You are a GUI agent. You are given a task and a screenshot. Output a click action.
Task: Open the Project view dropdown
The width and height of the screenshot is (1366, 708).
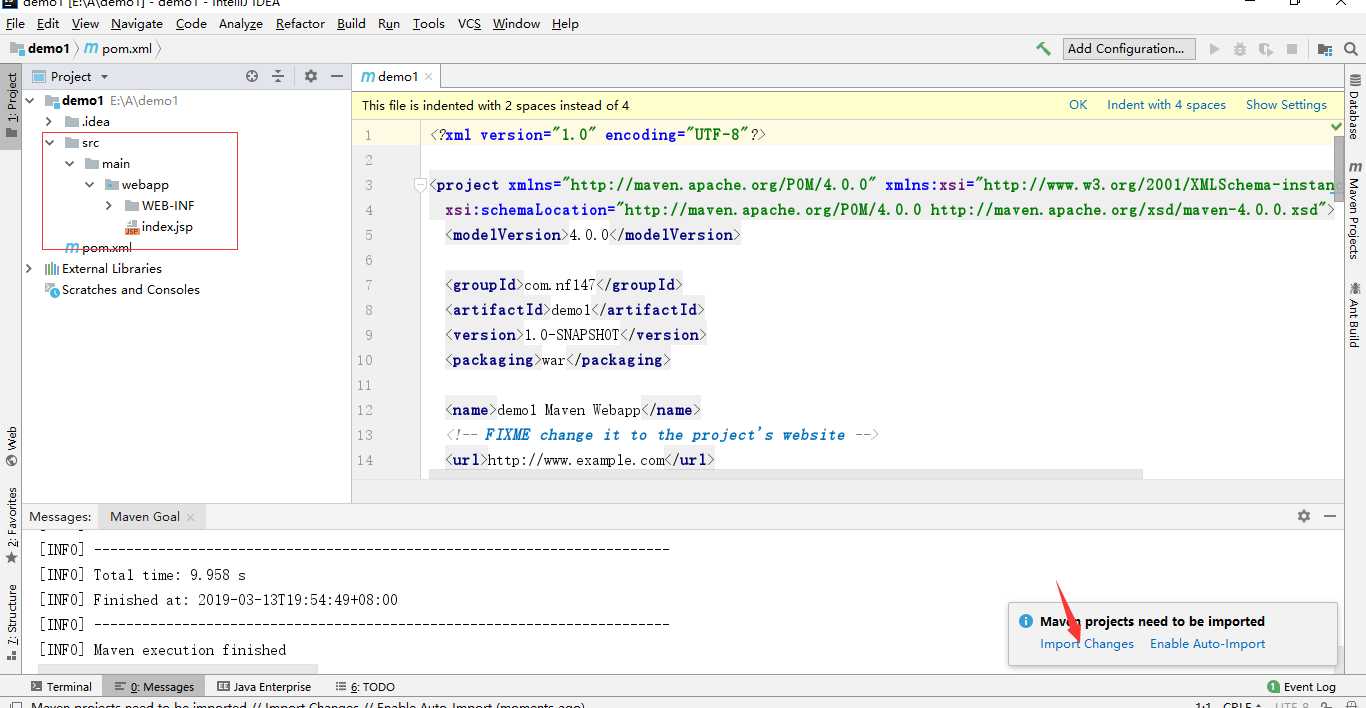[x=104, y=77]
